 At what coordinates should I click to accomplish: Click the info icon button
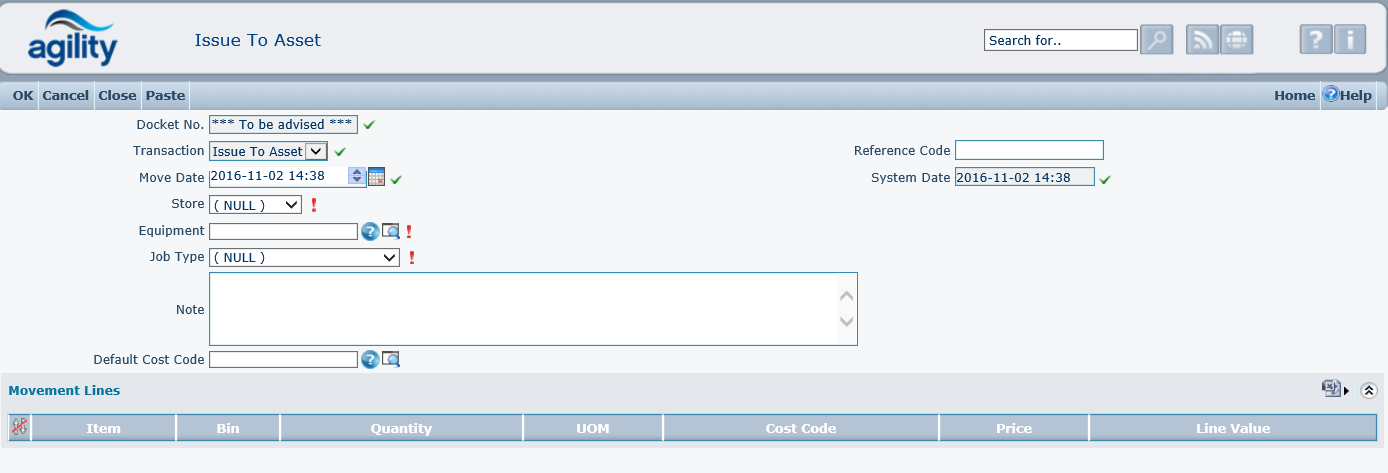[x=1350, y=40]
